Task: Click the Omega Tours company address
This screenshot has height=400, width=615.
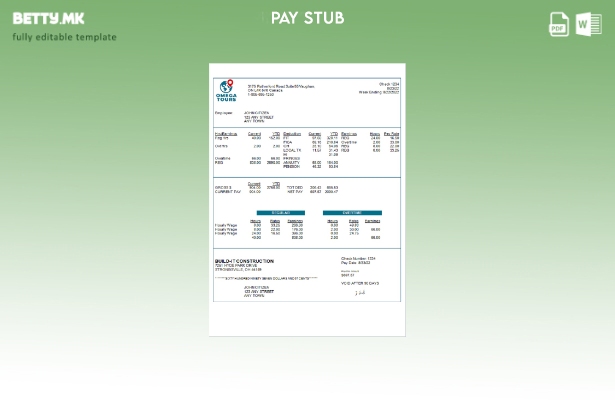Action: [281, 88]
